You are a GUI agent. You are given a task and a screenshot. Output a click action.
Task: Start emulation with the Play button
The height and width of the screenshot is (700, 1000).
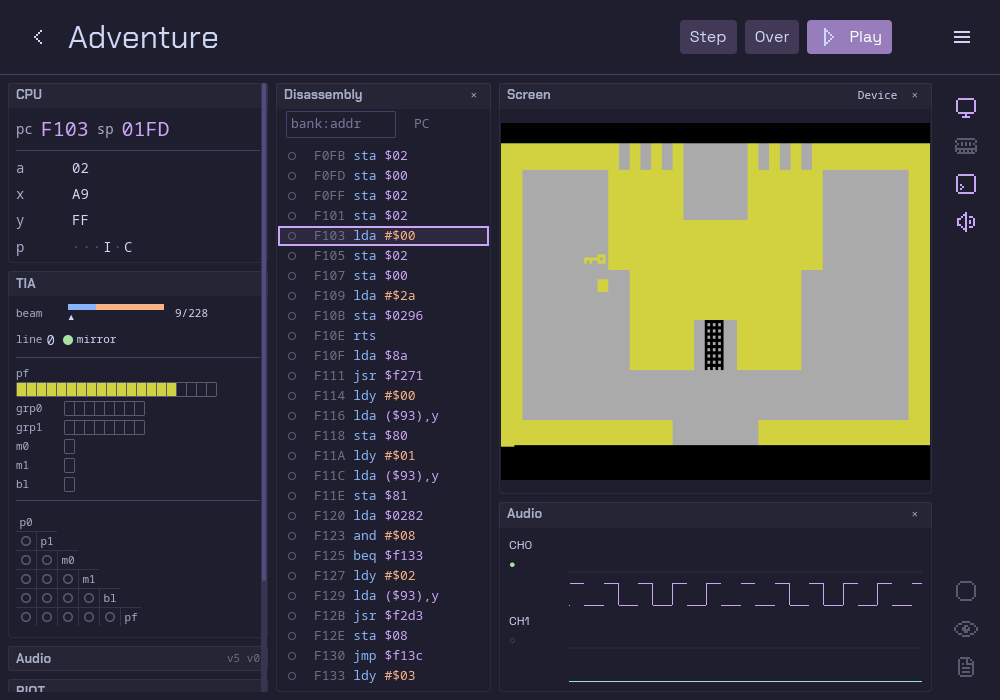849,37
